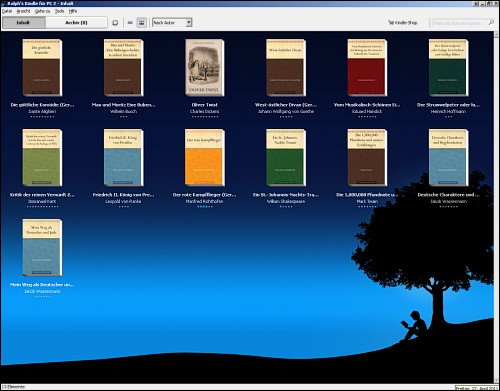Click author name Dante Alighieri
Screen dimensions: 500x391
tap(42, 111)
